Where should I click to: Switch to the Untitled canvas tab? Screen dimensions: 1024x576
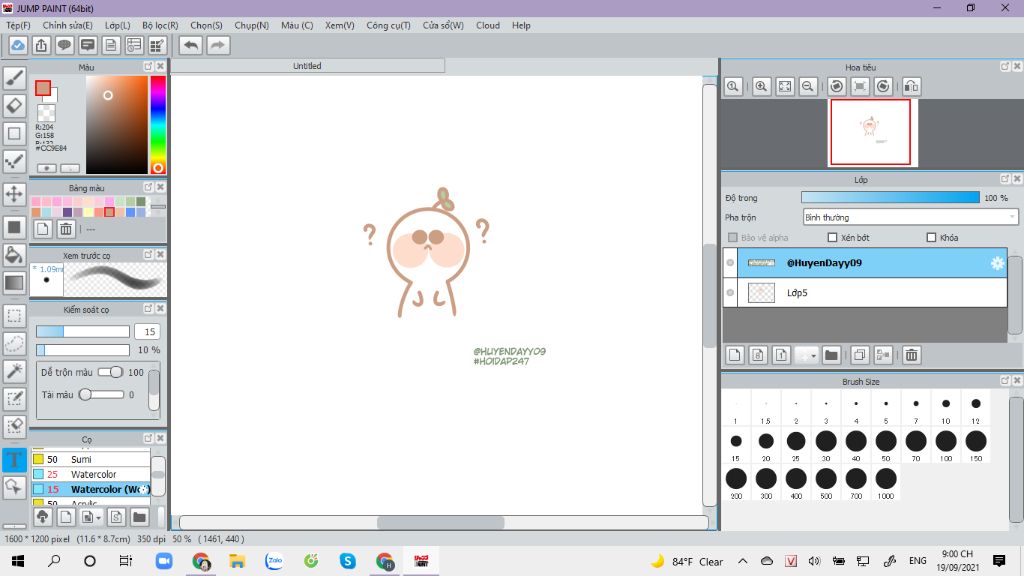click(307, 66)
